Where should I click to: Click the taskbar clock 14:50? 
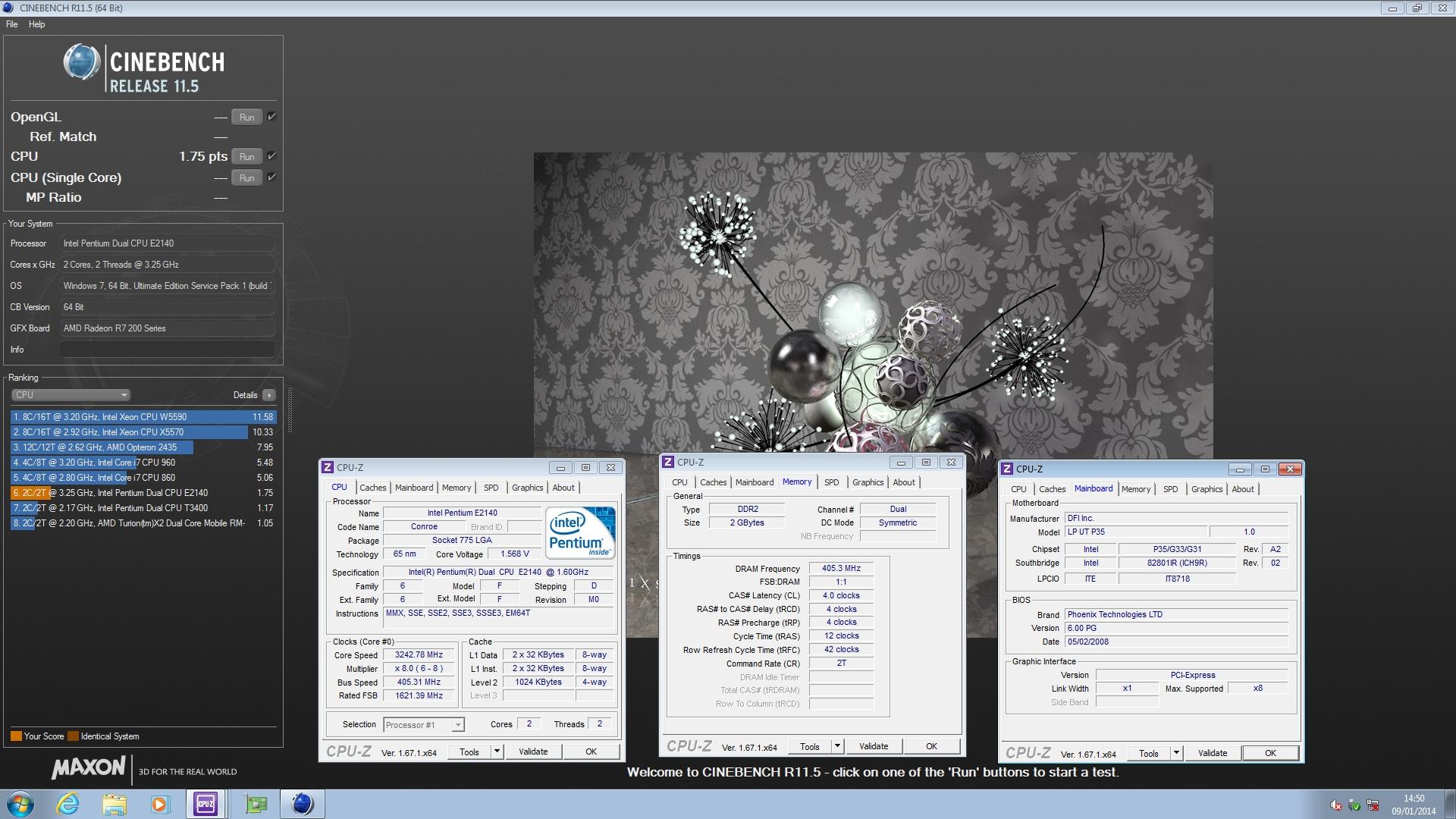[x=1414, y=799]
